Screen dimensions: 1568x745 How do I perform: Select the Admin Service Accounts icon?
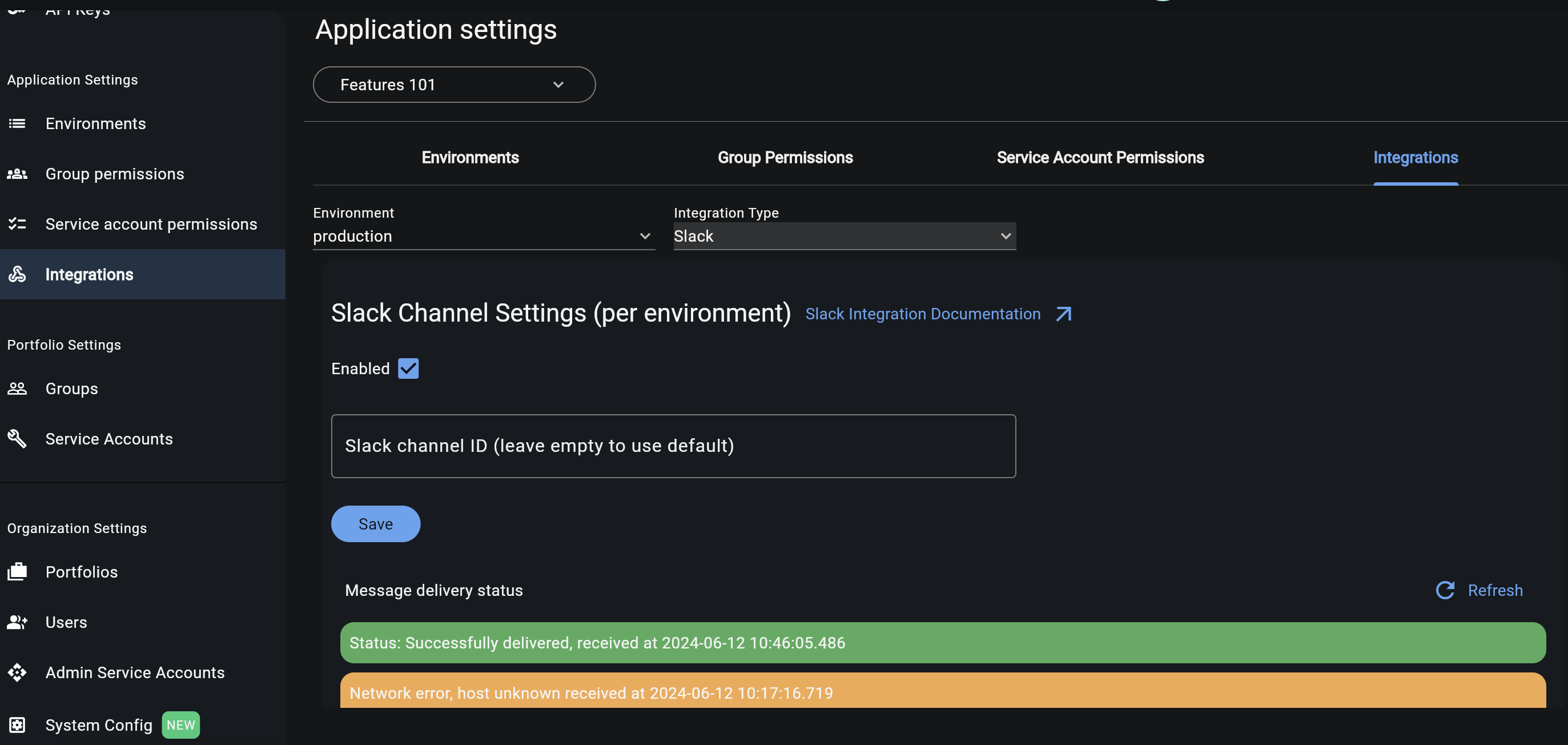[x=17, y=672]
